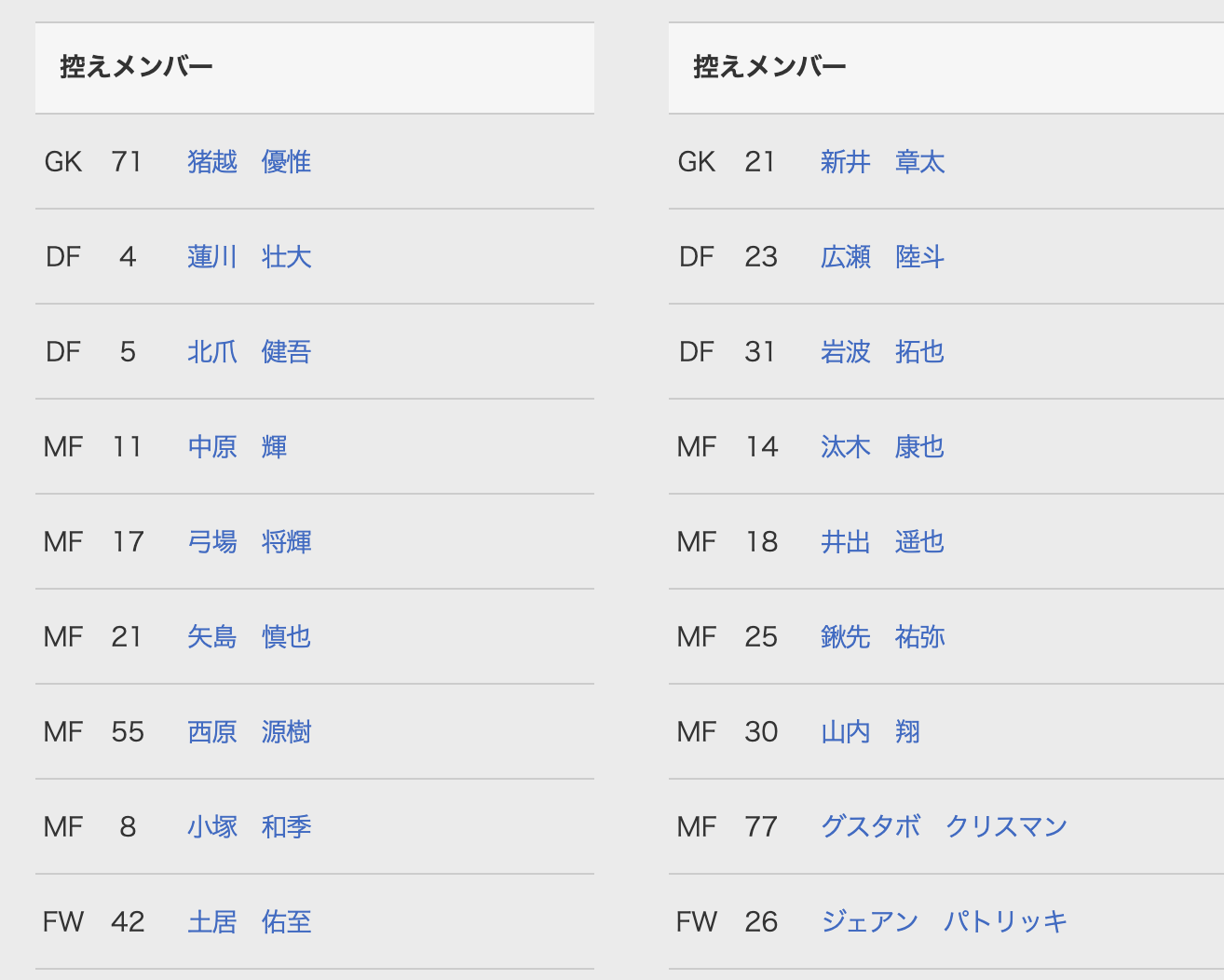Open player link 猪越 優惟
1224x980 pixels.
[249, 162]
